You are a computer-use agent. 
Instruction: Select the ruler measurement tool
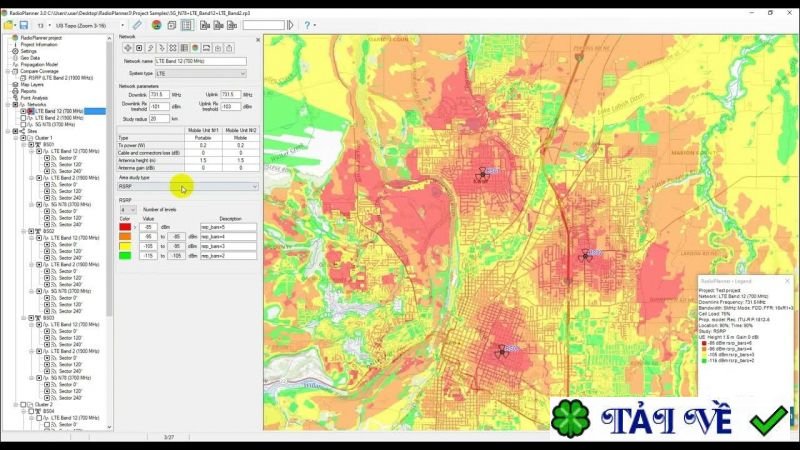pyautogui.click(x=137, y=25)
